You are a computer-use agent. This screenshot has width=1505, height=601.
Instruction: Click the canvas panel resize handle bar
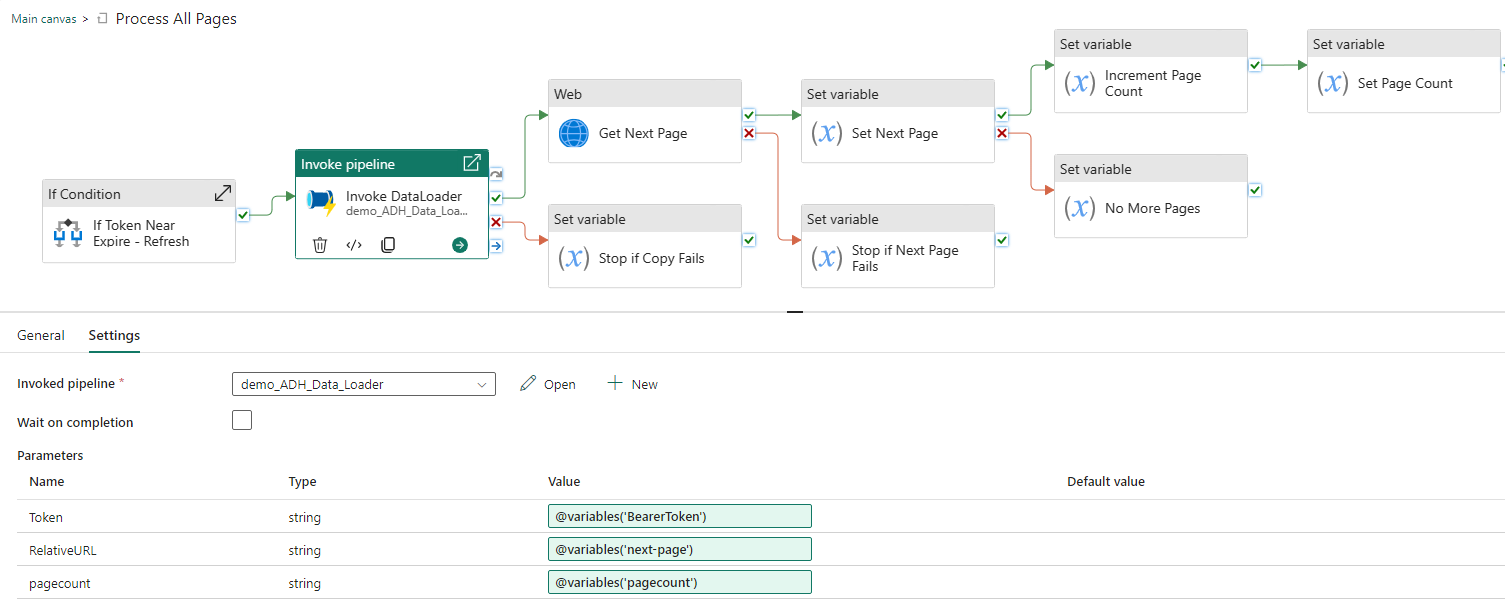tap(795, 312)
